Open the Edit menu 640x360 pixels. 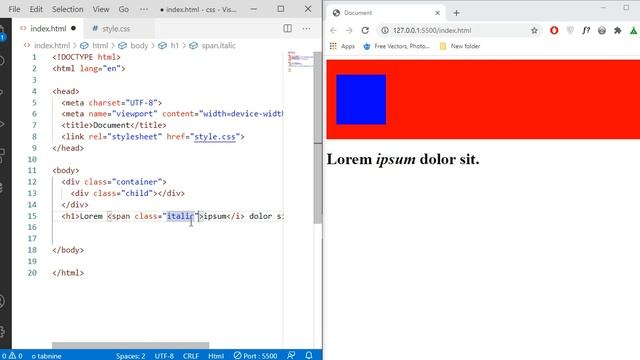(36, 9)
